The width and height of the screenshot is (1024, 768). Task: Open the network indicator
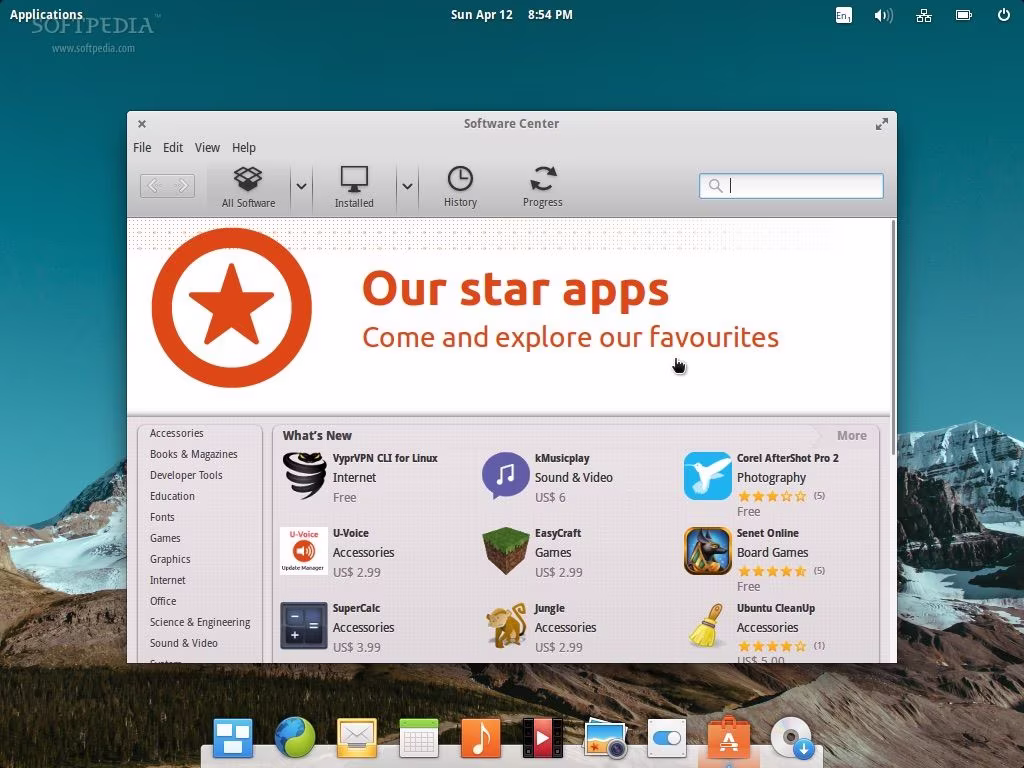pyautogui.click(x=923, y=15)
